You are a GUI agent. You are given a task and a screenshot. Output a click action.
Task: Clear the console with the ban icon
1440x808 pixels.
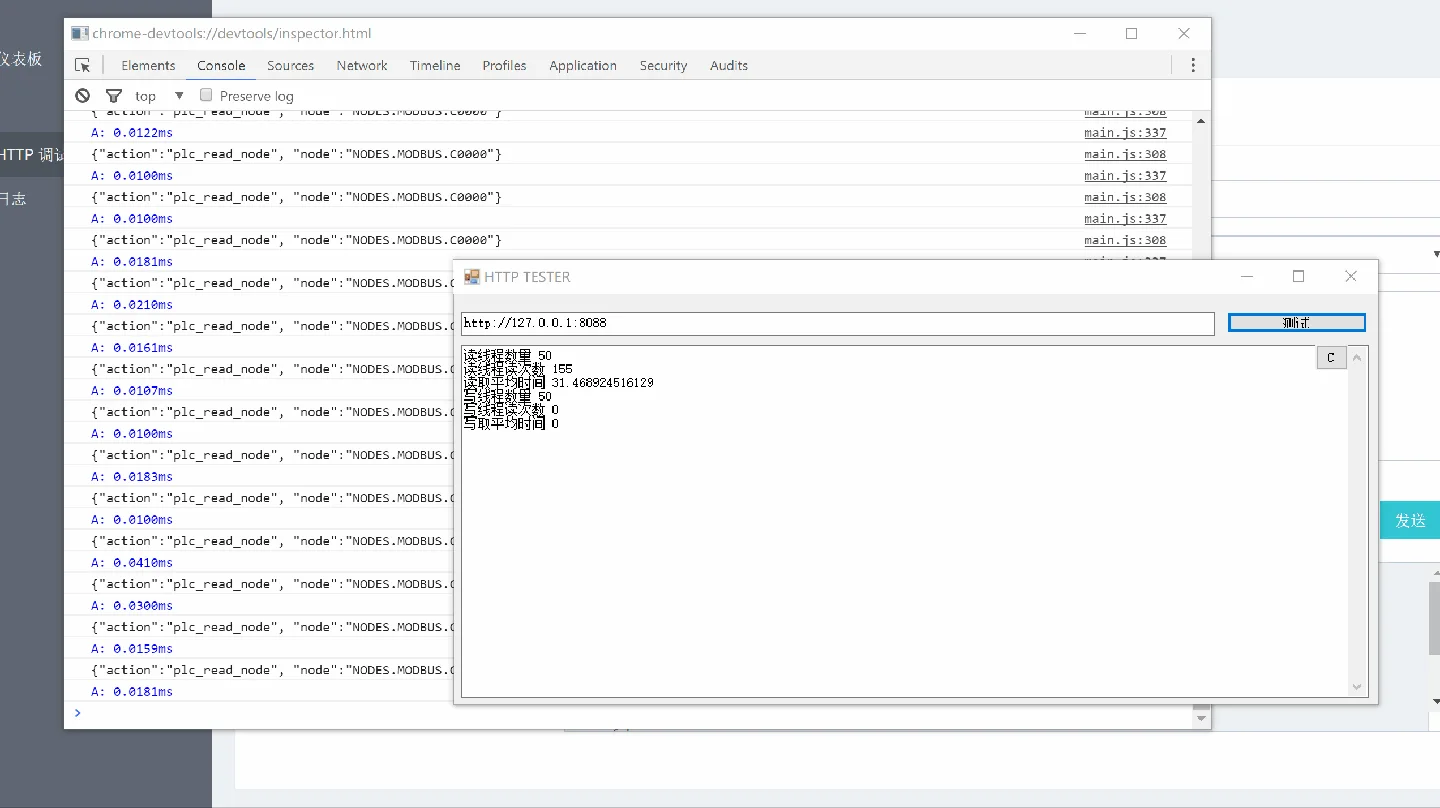pyautogui.click(x=83, y=95)
